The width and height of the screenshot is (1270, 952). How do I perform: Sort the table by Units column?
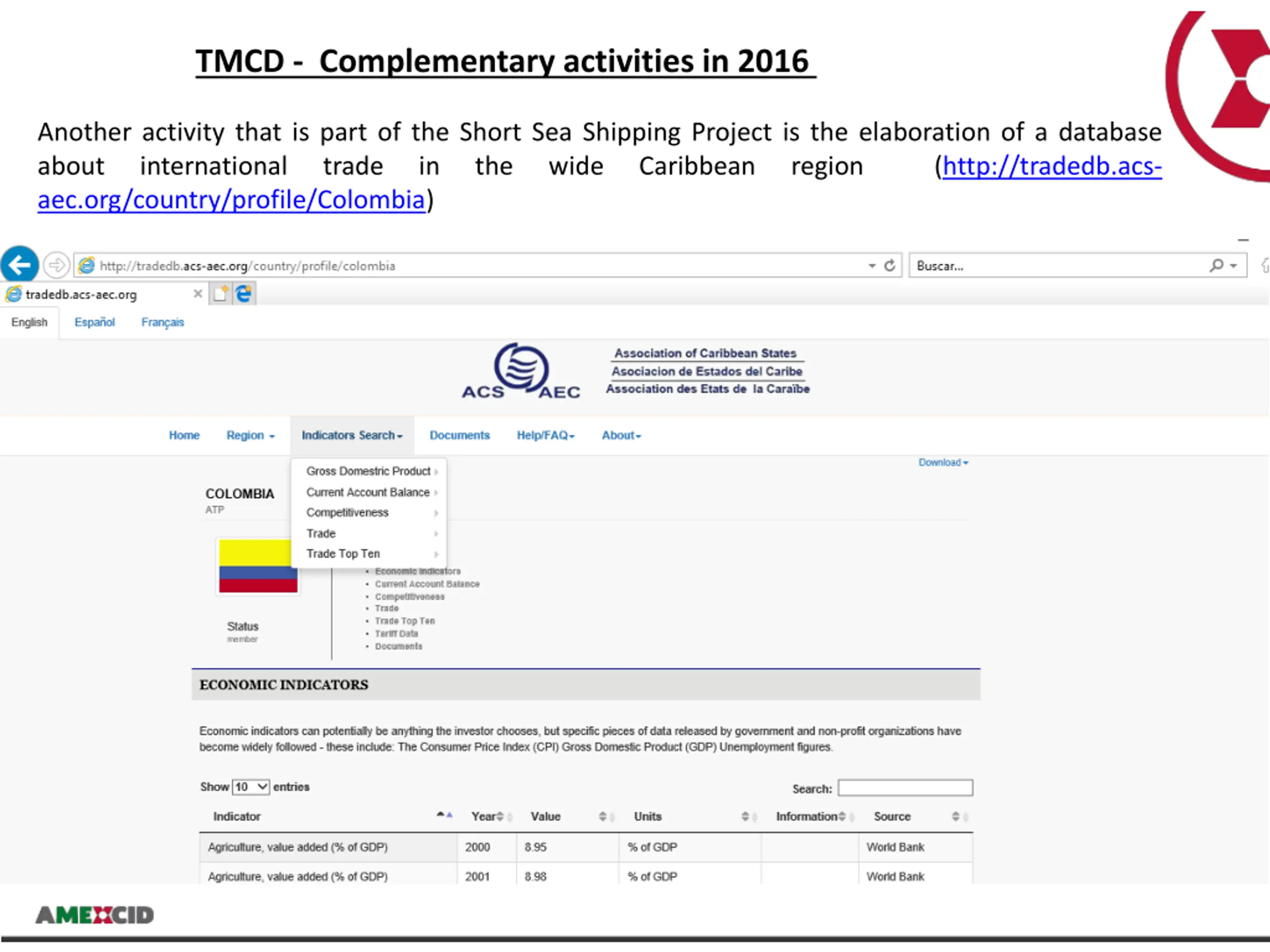coord(690,816)
